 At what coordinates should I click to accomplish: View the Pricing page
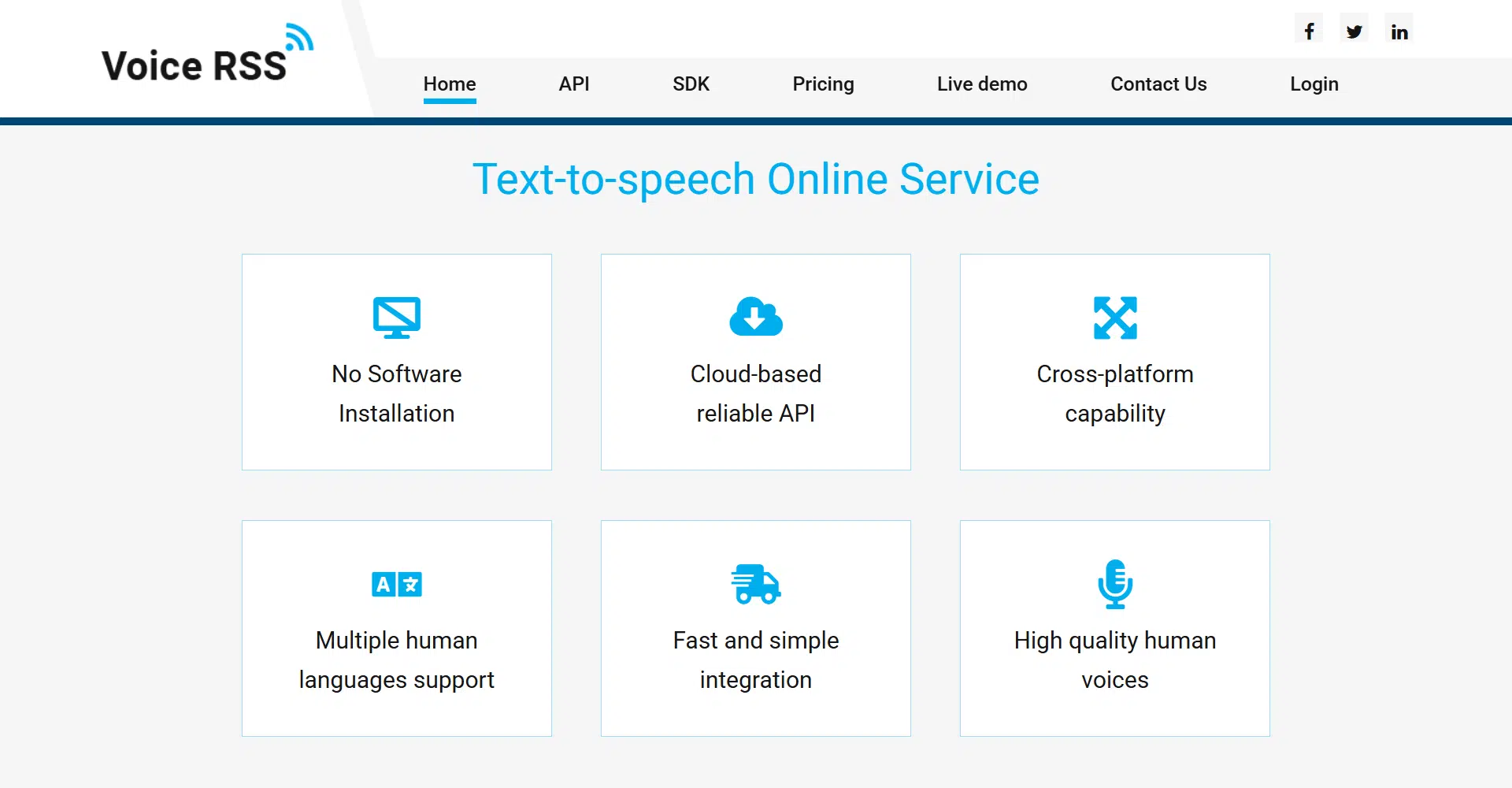823,84
